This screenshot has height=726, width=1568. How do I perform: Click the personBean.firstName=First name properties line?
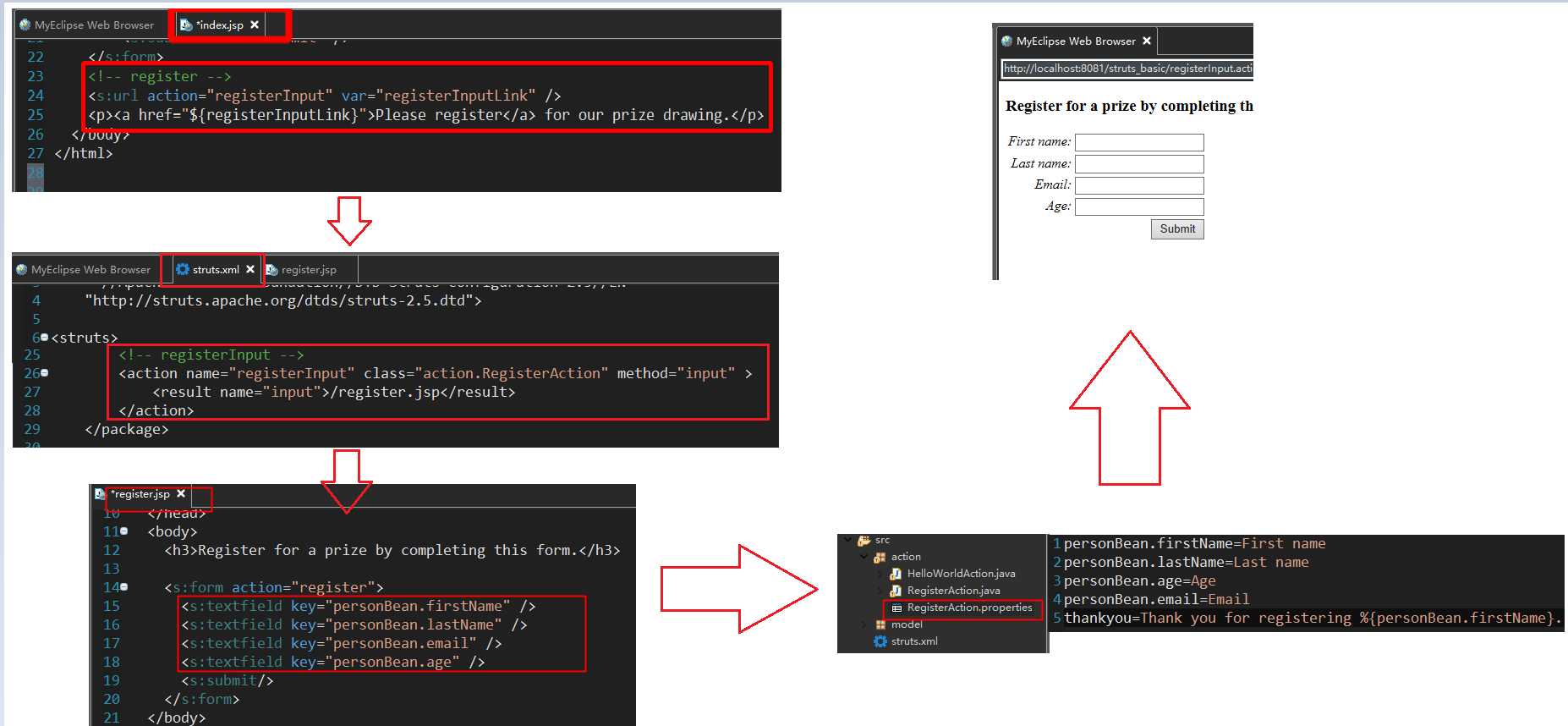click(x=1194, y=543)
